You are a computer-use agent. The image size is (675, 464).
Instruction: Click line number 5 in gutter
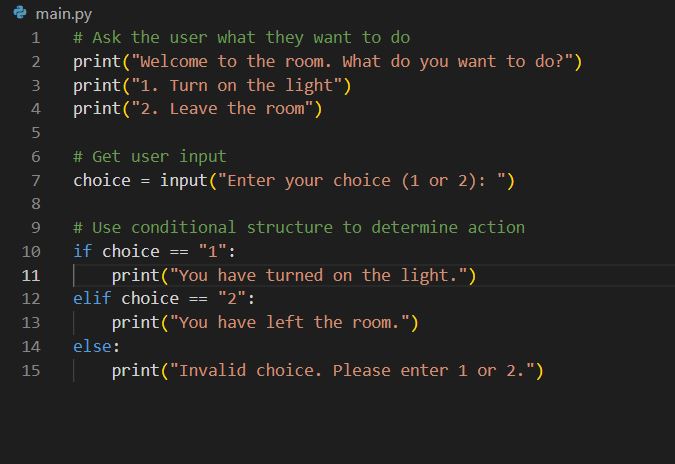click(35, 133)
